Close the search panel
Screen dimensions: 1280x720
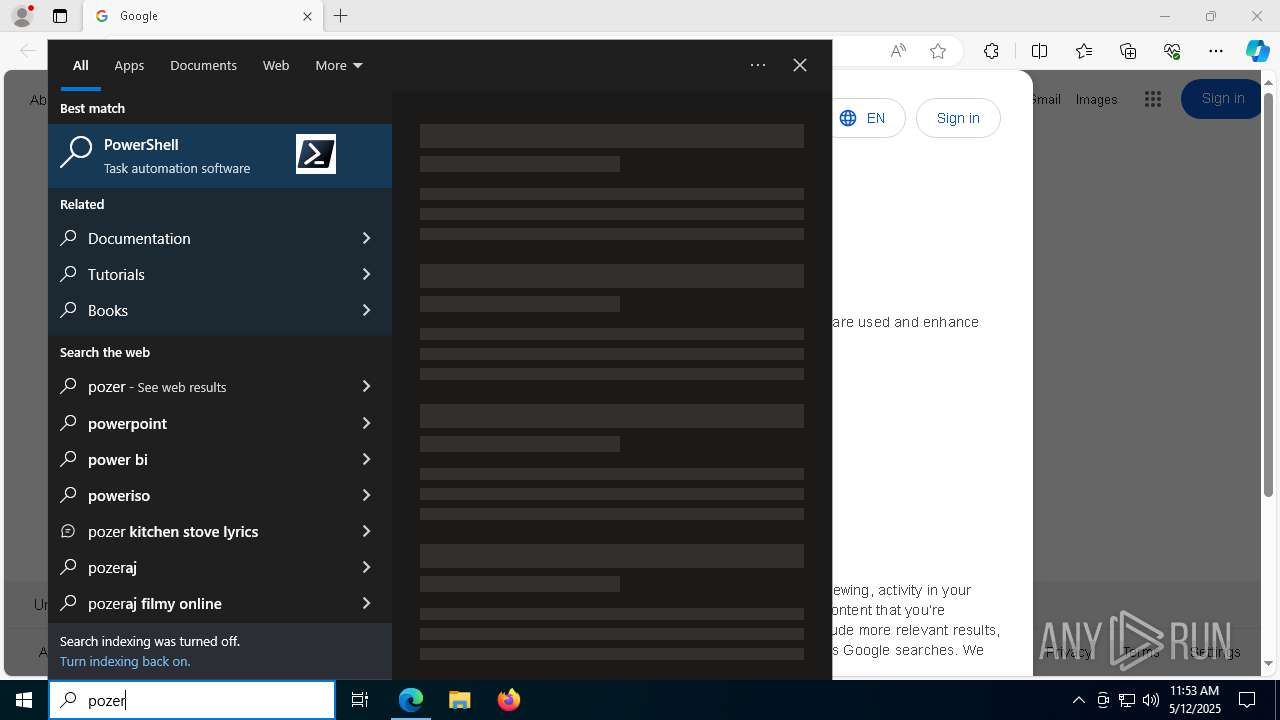[800, 65]
